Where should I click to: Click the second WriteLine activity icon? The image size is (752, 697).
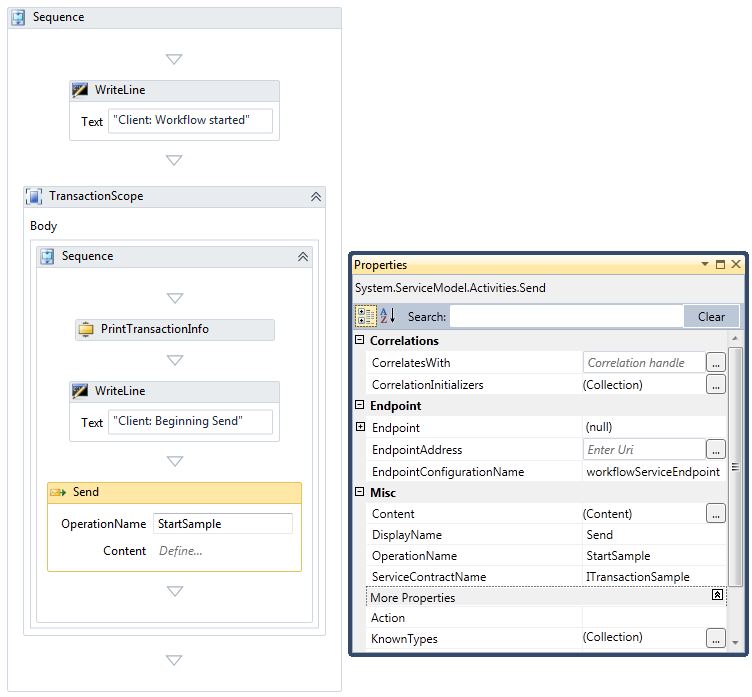tap(80, 391)
